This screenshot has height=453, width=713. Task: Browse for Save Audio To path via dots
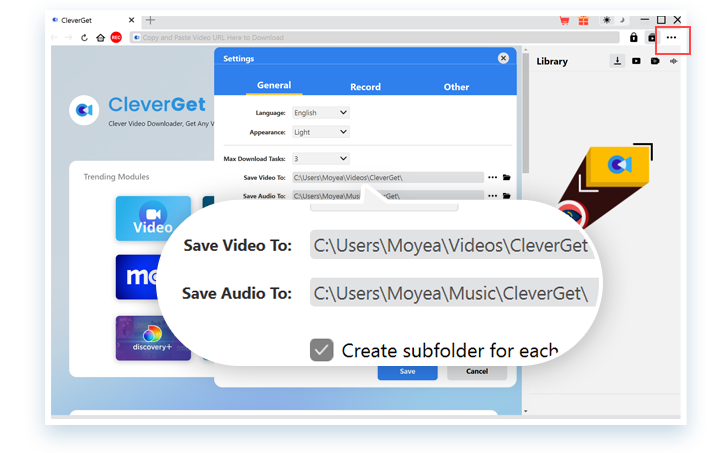[492, 196]
